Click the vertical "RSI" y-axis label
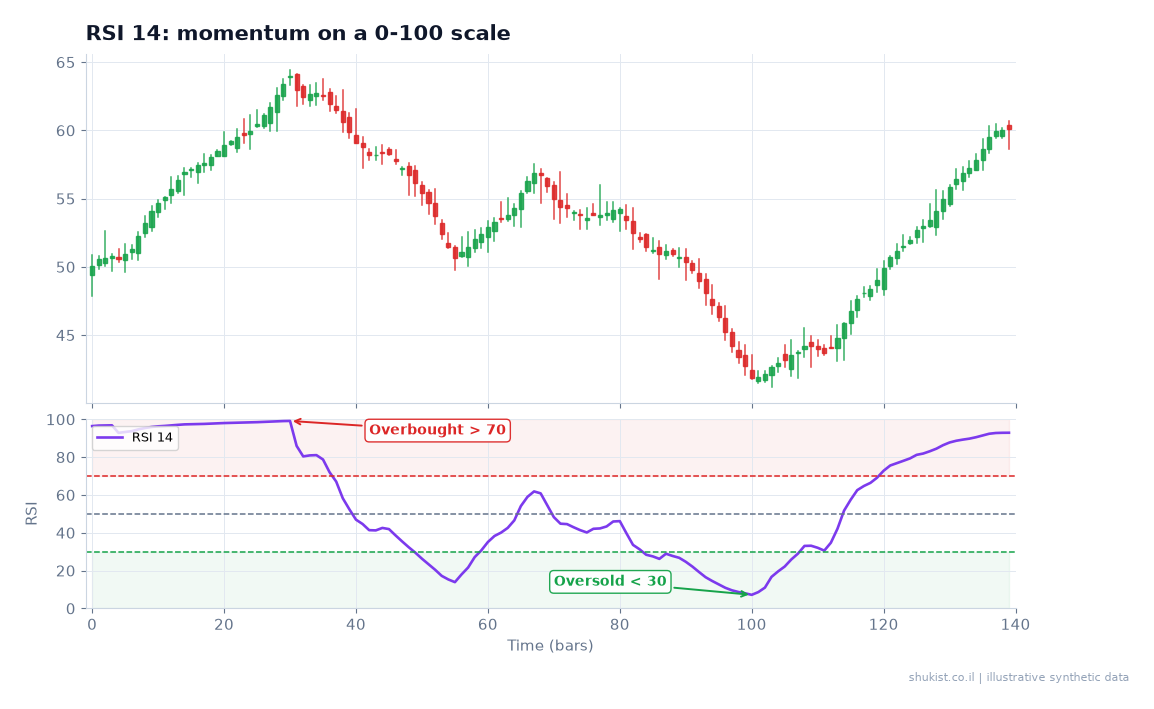Image resolution: width=1154 pixels, height=709 pixels. (x=32, y=514)
